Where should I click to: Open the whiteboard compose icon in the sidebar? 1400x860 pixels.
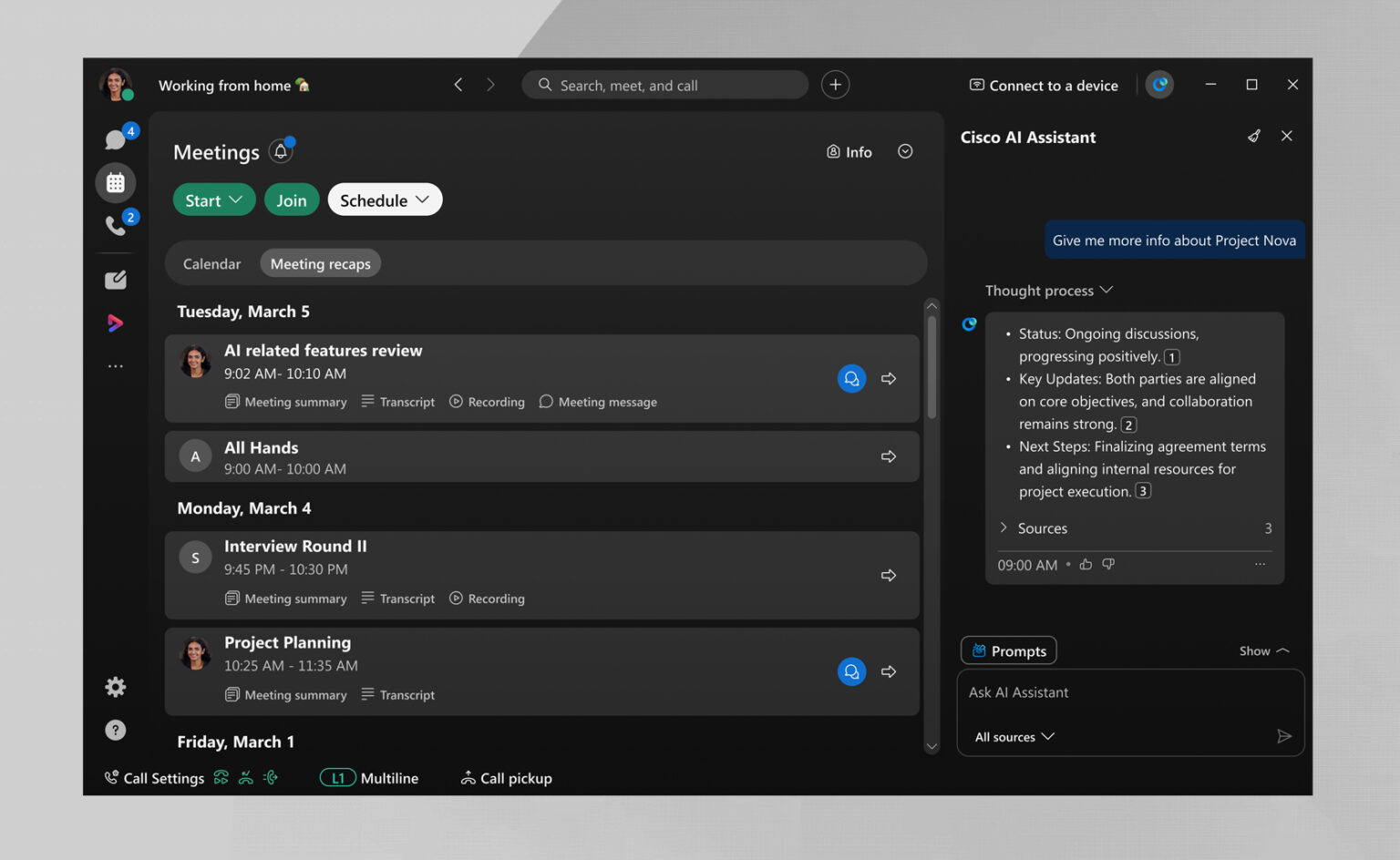click(x=115, y=279)
